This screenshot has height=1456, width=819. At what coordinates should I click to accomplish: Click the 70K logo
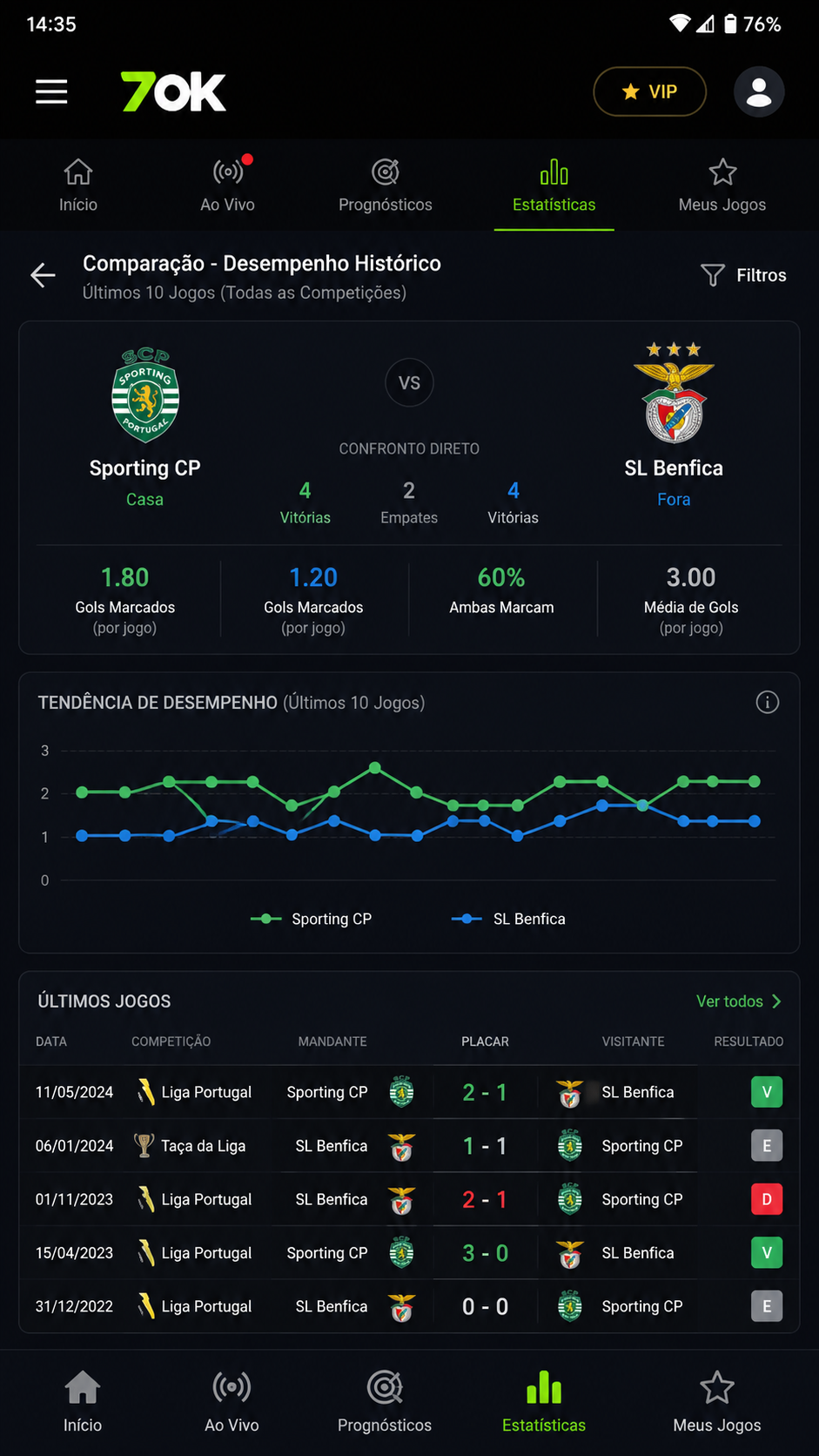coord(173,91)
